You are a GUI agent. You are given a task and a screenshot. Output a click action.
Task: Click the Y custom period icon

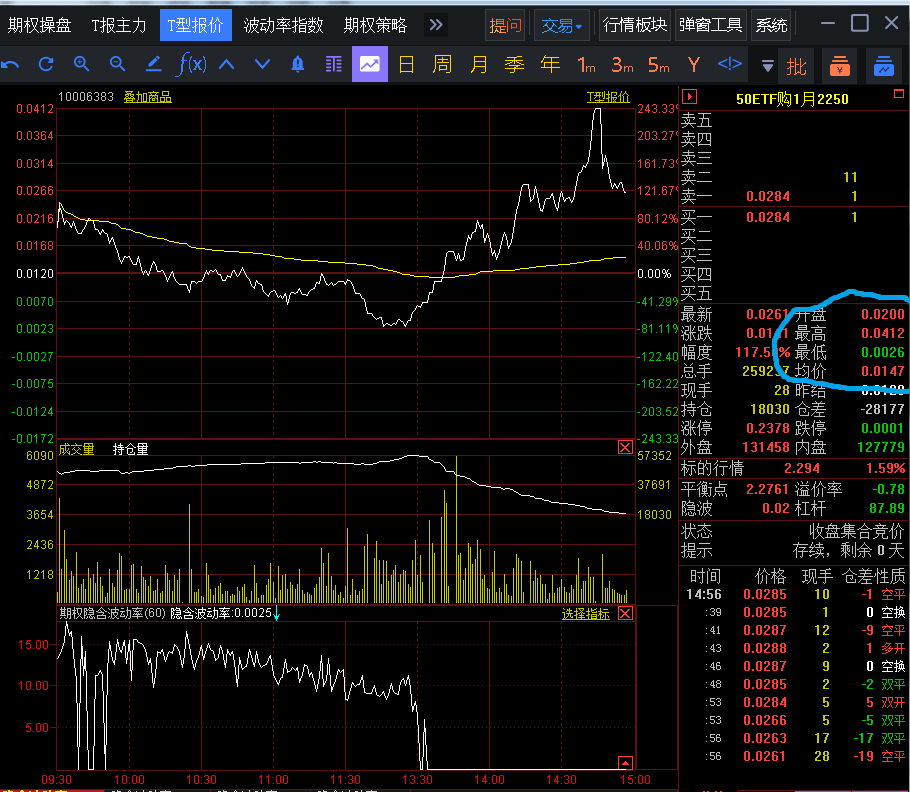tap(694, 64)
